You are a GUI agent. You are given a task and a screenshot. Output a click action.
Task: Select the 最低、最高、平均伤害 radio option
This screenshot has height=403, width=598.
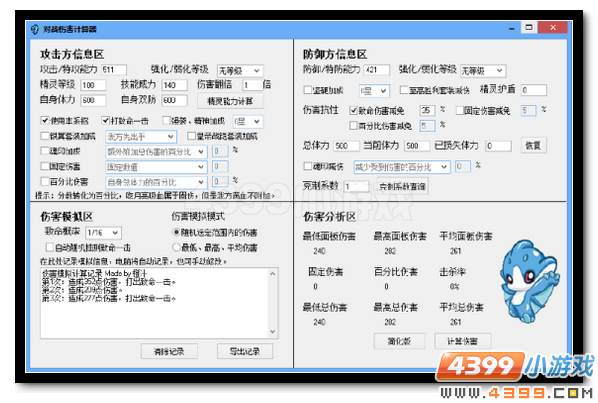point(176,247)
